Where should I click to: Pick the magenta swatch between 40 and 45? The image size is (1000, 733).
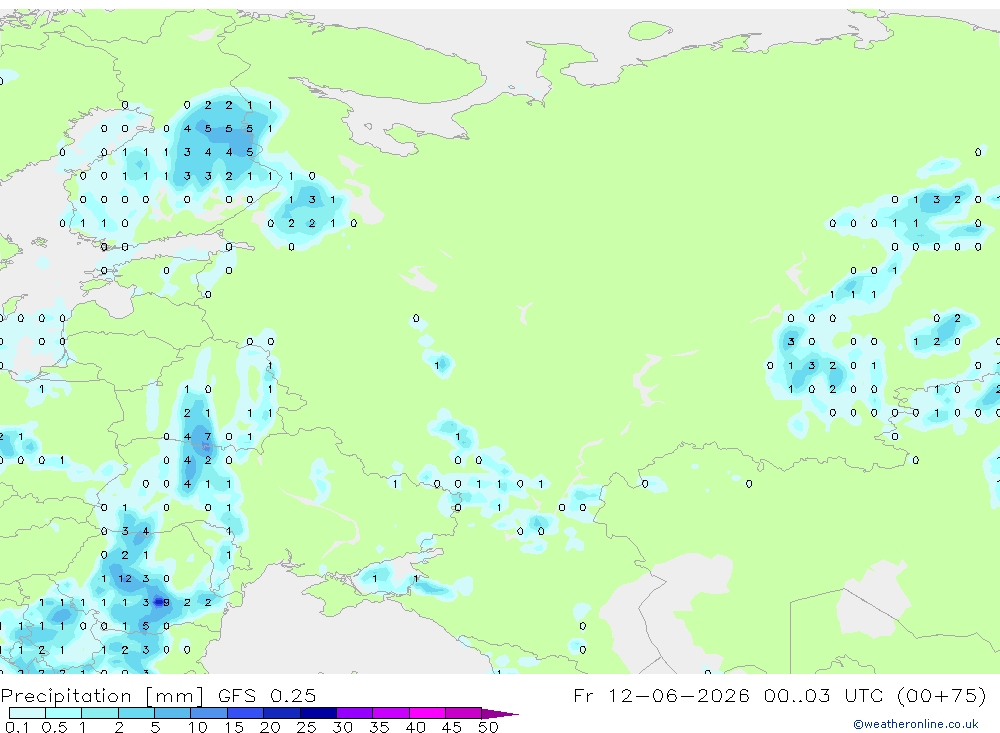point(427,713)
